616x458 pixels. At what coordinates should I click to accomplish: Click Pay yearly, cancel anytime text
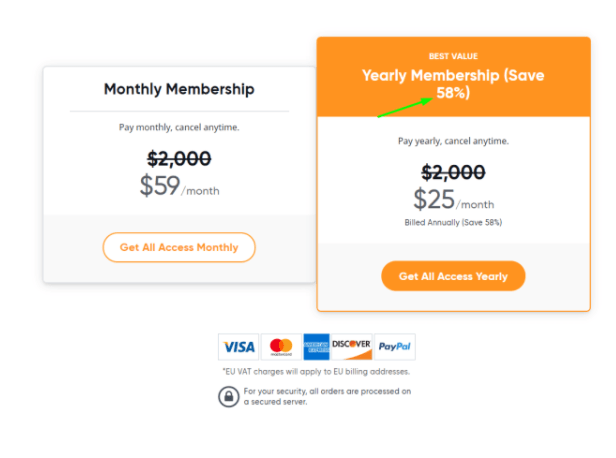453,141
